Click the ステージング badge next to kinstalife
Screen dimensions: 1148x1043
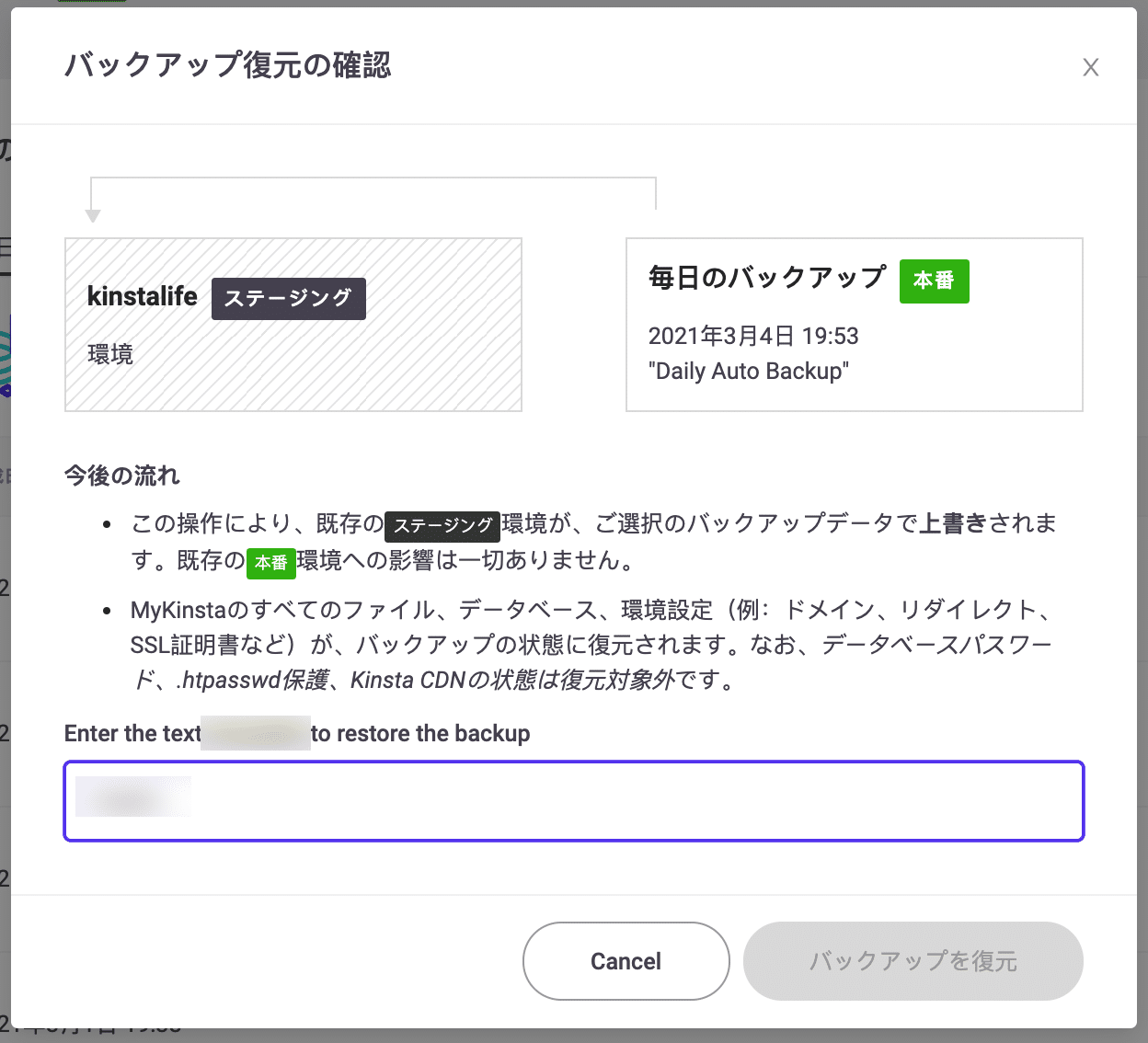(x=288, y=298)
